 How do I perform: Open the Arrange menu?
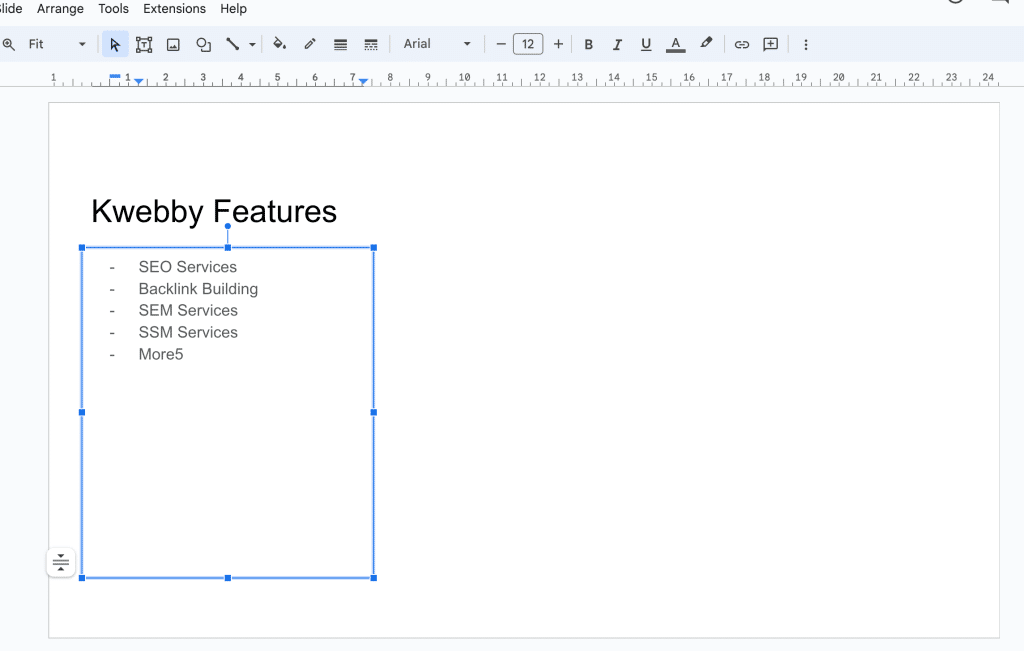(x=60, y=9)
